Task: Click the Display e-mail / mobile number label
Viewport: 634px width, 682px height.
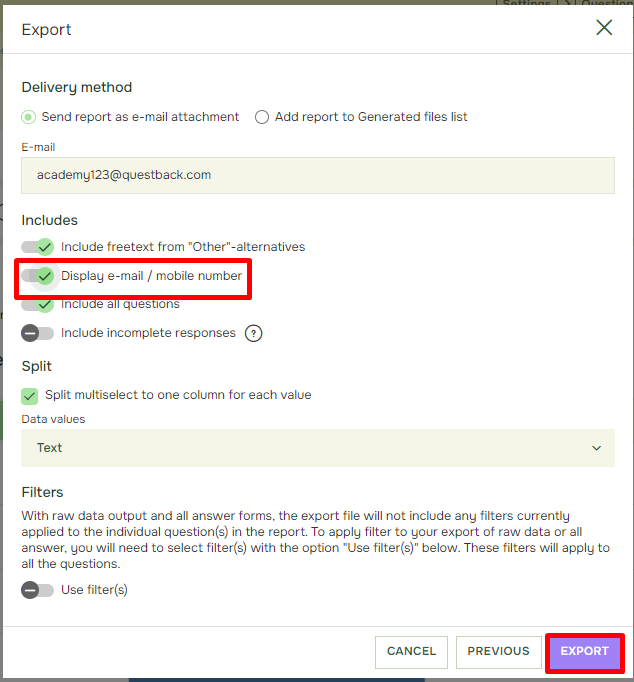Action: [x=151, y=276]
